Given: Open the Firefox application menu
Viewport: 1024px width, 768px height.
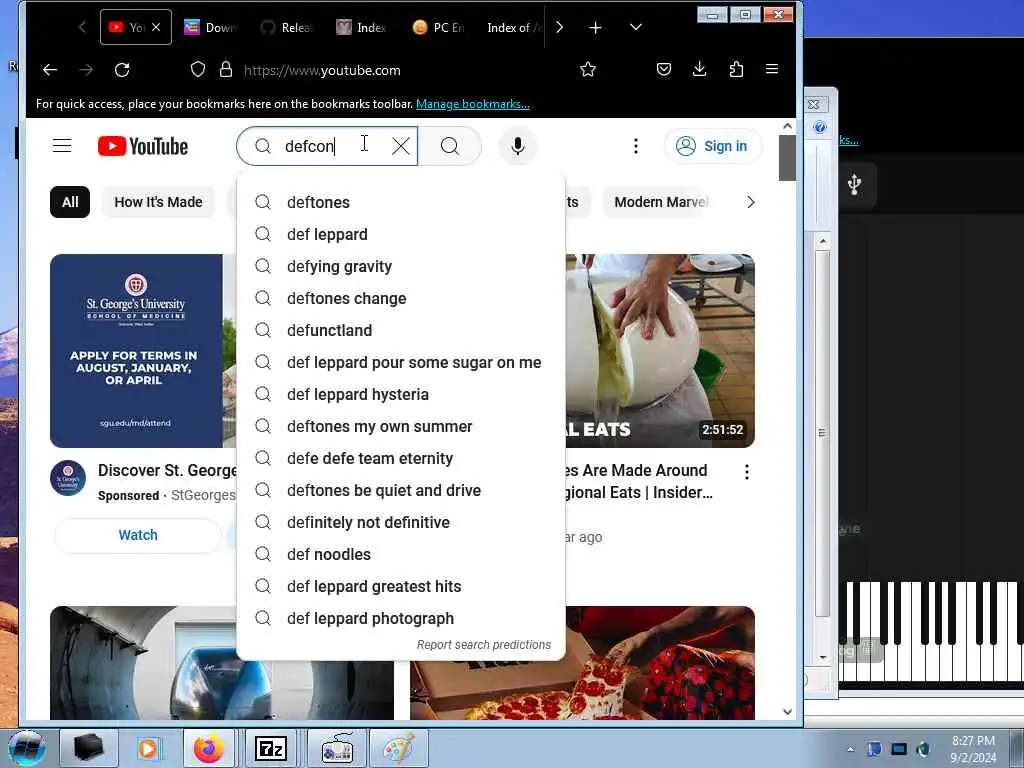Looking at the screenshot, I should [772, 69].
